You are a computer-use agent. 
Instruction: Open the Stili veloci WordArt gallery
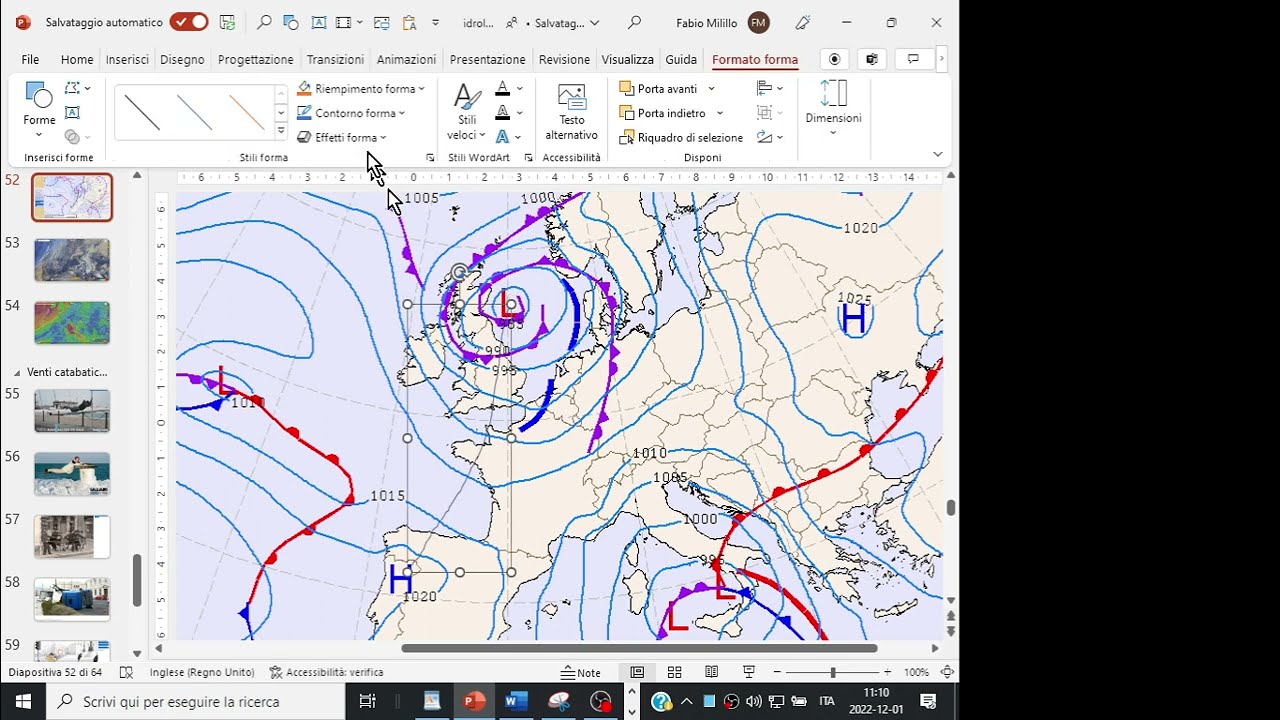[466, 112]
